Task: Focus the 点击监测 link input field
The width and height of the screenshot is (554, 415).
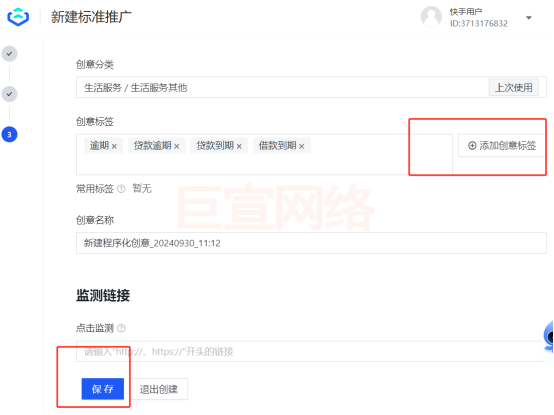Action: tap(311, 351)
